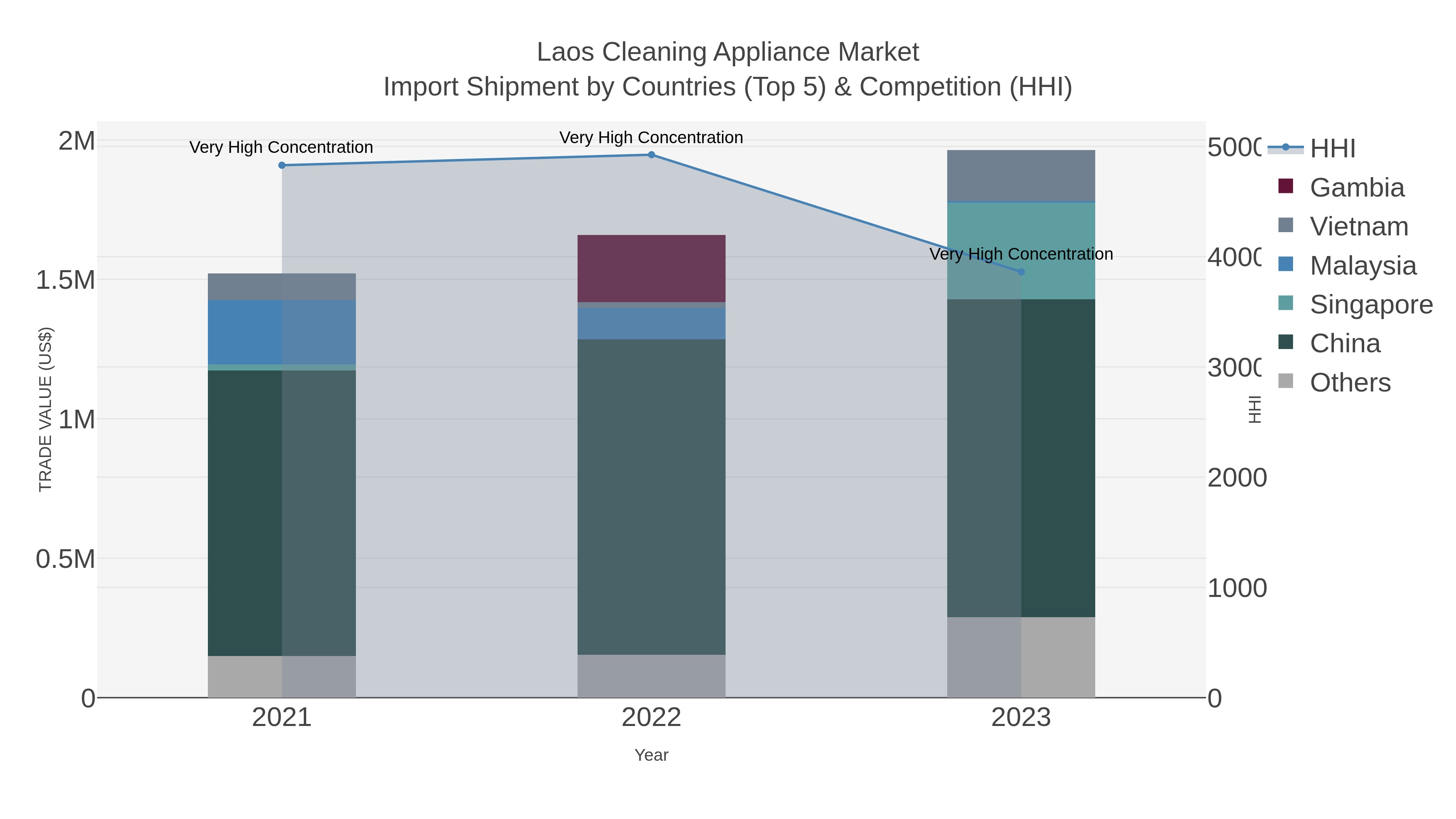Viewport: 1456px width, 819px height.
Task: Click the Singapore legend color swatch
Action: pyautogui.click(x=1286, y=303)
